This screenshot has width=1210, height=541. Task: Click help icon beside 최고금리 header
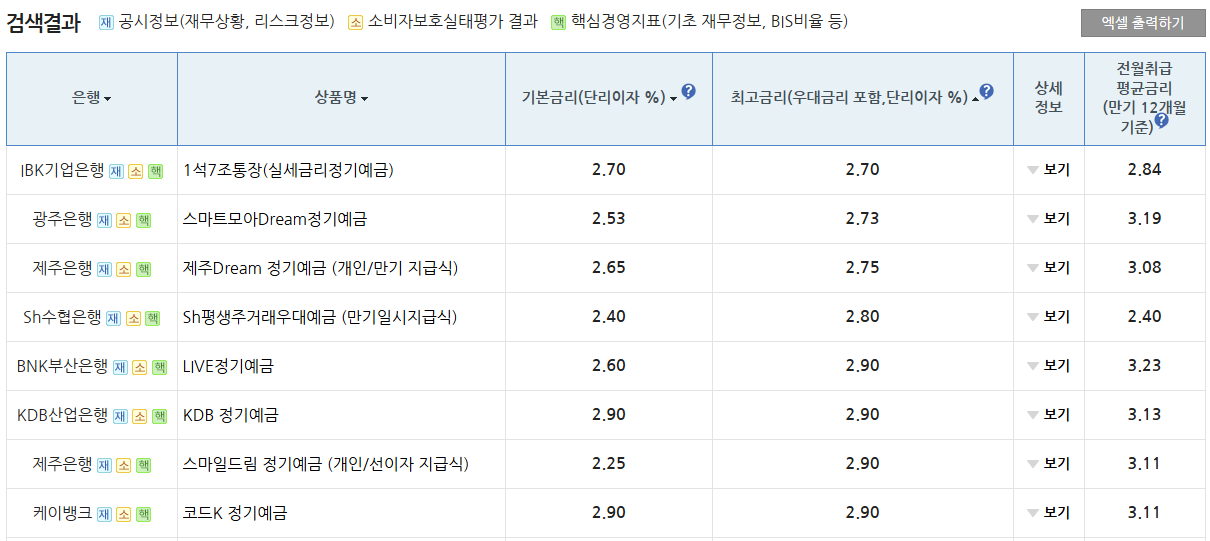(987, 92)
